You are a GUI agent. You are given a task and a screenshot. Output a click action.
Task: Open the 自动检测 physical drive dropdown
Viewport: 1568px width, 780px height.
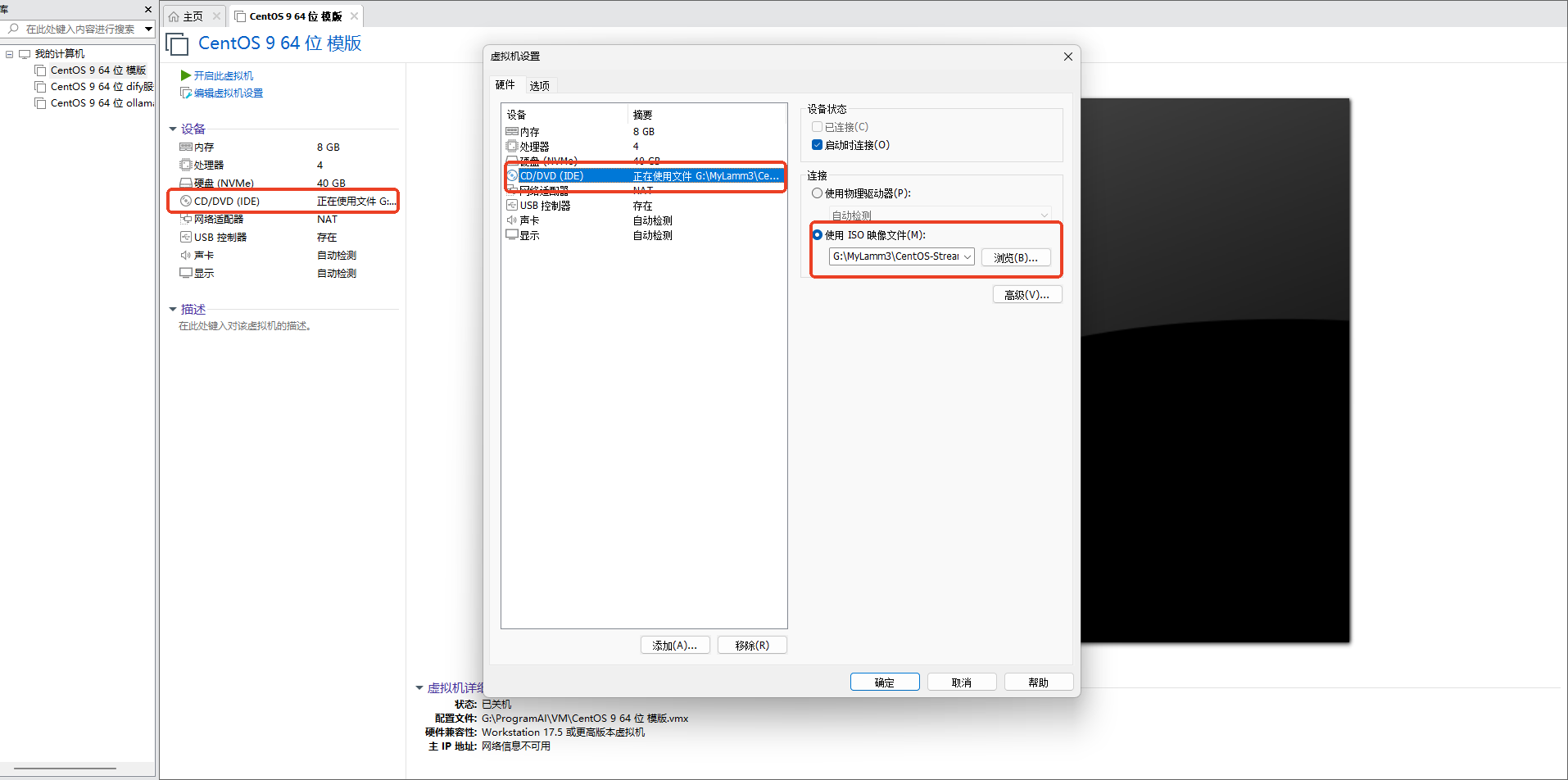pos(1045,215)
